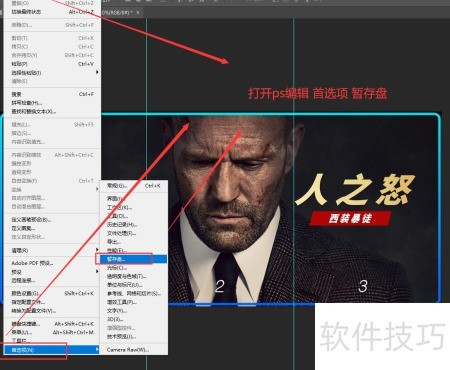Open 透明度与色域 transparency preferences
This screenshot has height=370, width=450.
tap(133, 276)
